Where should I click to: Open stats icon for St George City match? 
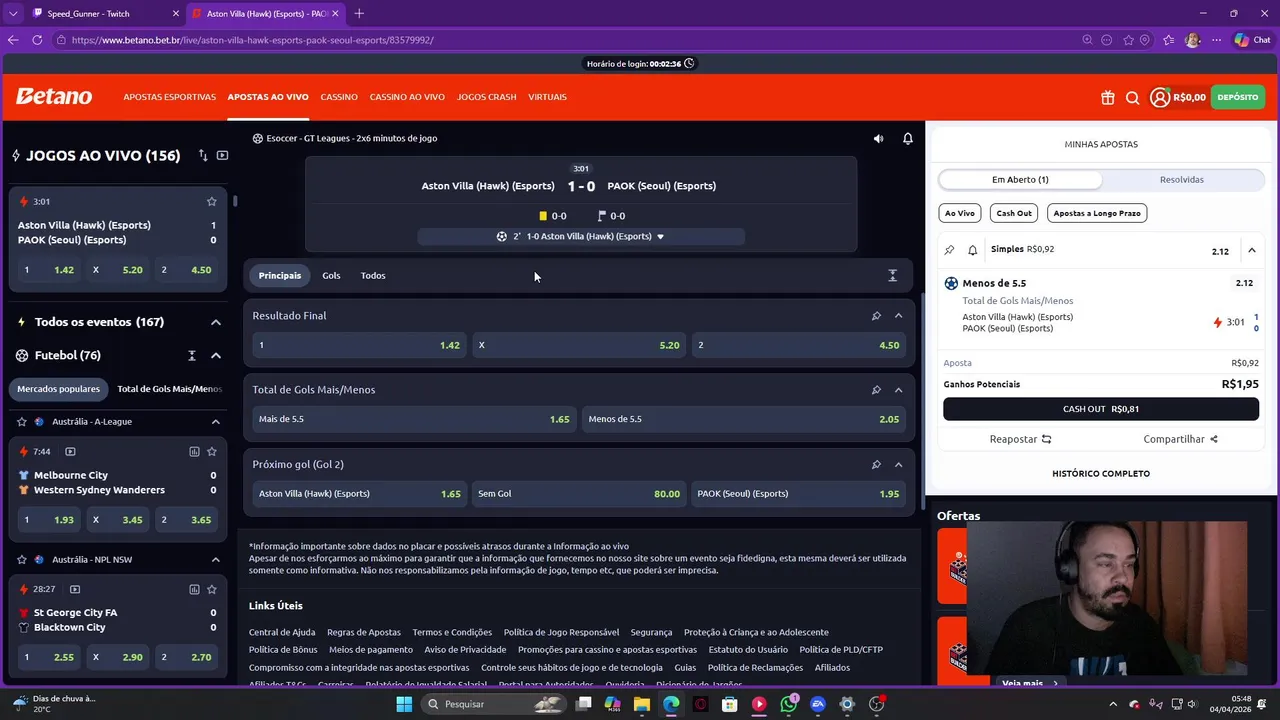194,590
